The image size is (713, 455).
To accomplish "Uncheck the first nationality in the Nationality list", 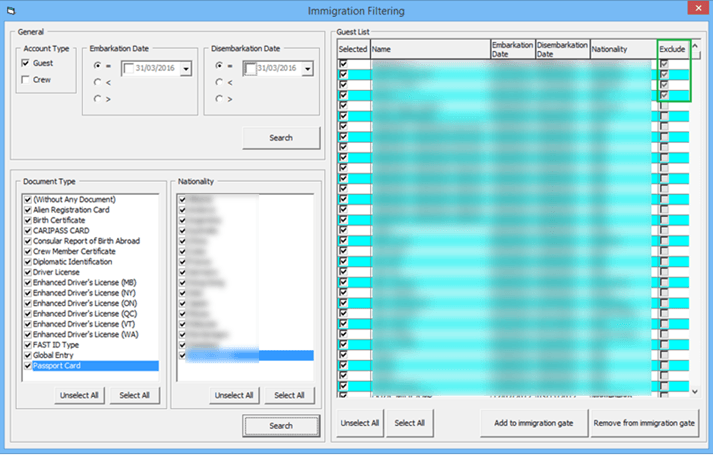I will [x=182, y=200].
